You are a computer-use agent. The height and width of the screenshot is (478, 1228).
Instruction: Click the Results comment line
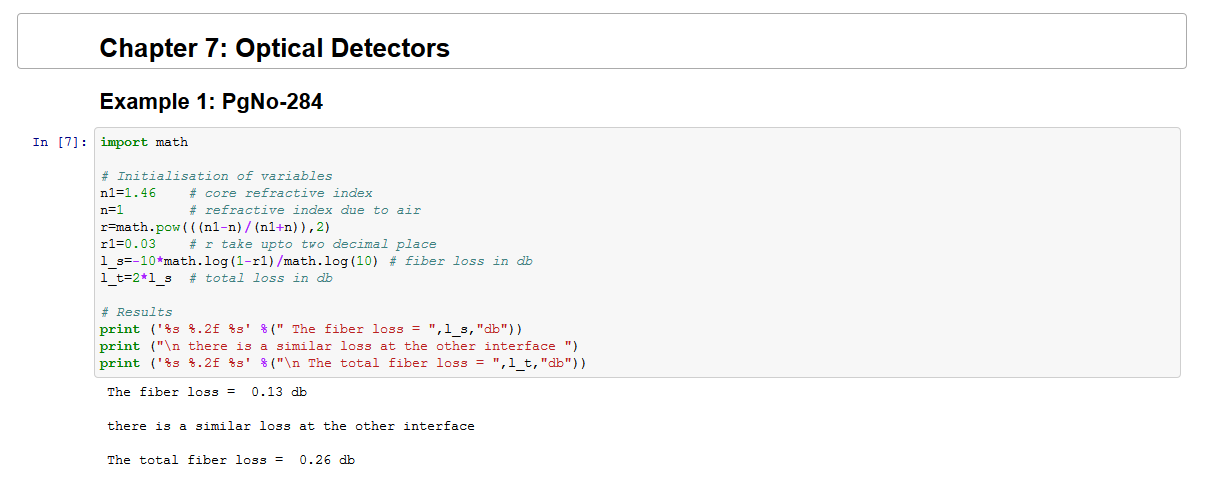click(x=136, y=312)
